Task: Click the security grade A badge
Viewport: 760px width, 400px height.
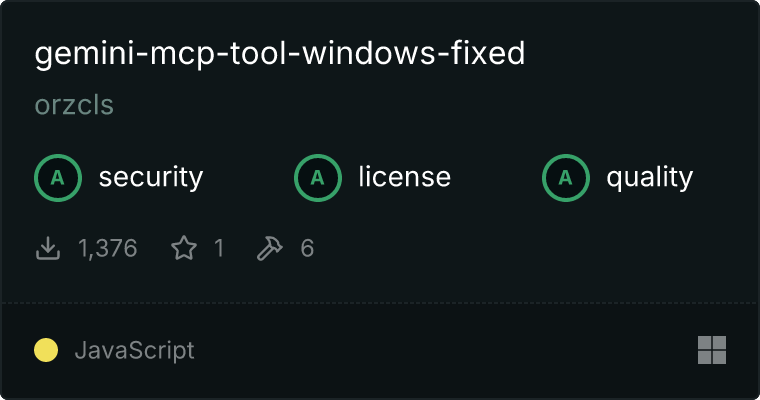Action: point(58,178)
